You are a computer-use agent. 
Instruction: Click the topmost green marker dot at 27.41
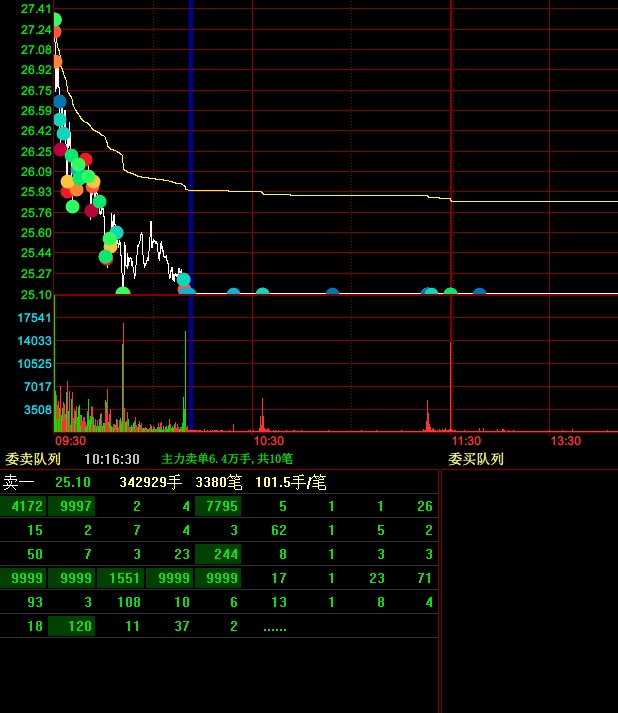(56, 19)
